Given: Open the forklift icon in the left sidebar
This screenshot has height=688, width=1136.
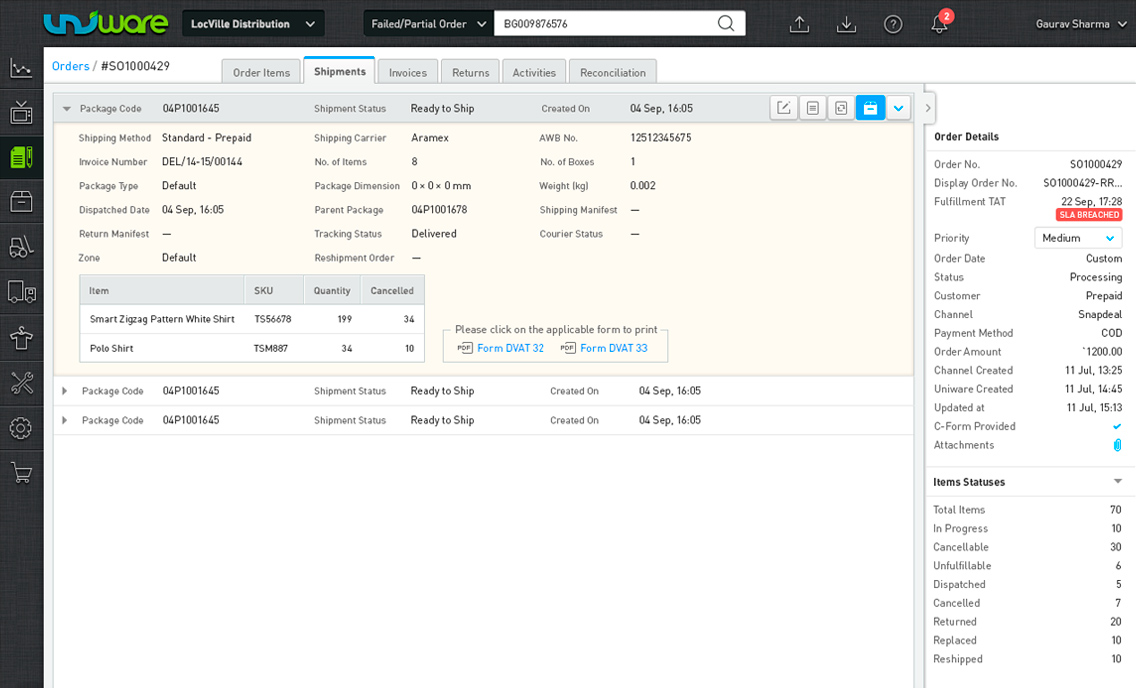Looking at the screenshot, I should click(x=21, y=247).
